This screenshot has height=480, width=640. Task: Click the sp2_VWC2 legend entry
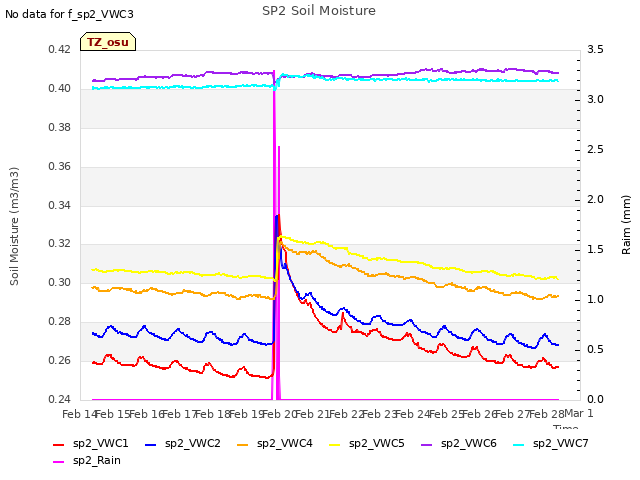[x=183, y=443]
